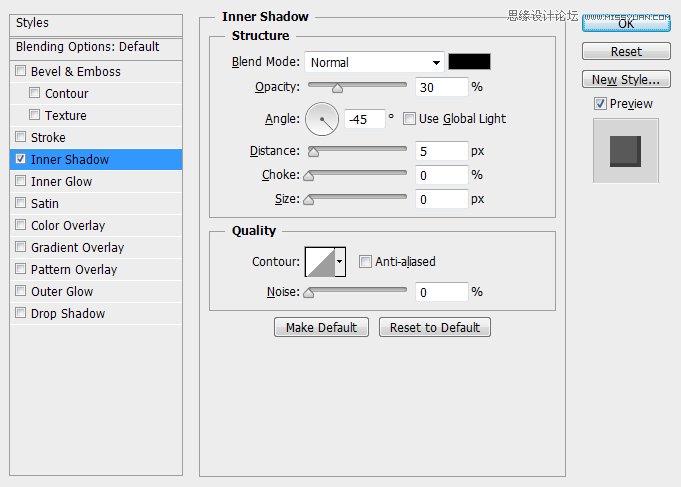Click Reset to Default button
This screenshot has height=487, width=681.
(x=435, y=327)
